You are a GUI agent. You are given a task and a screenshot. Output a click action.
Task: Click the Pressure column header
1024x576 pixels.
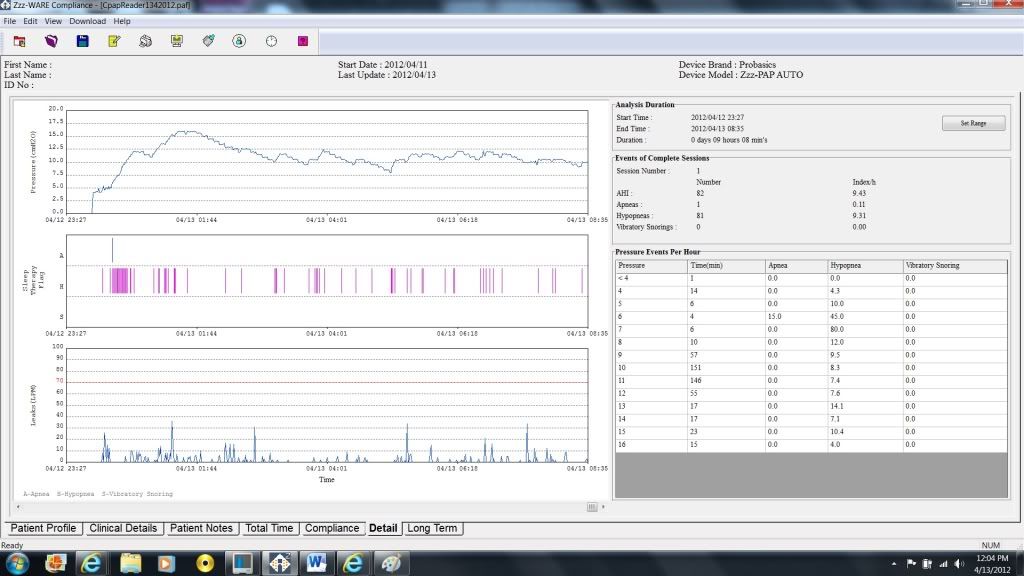coord(651,266)
